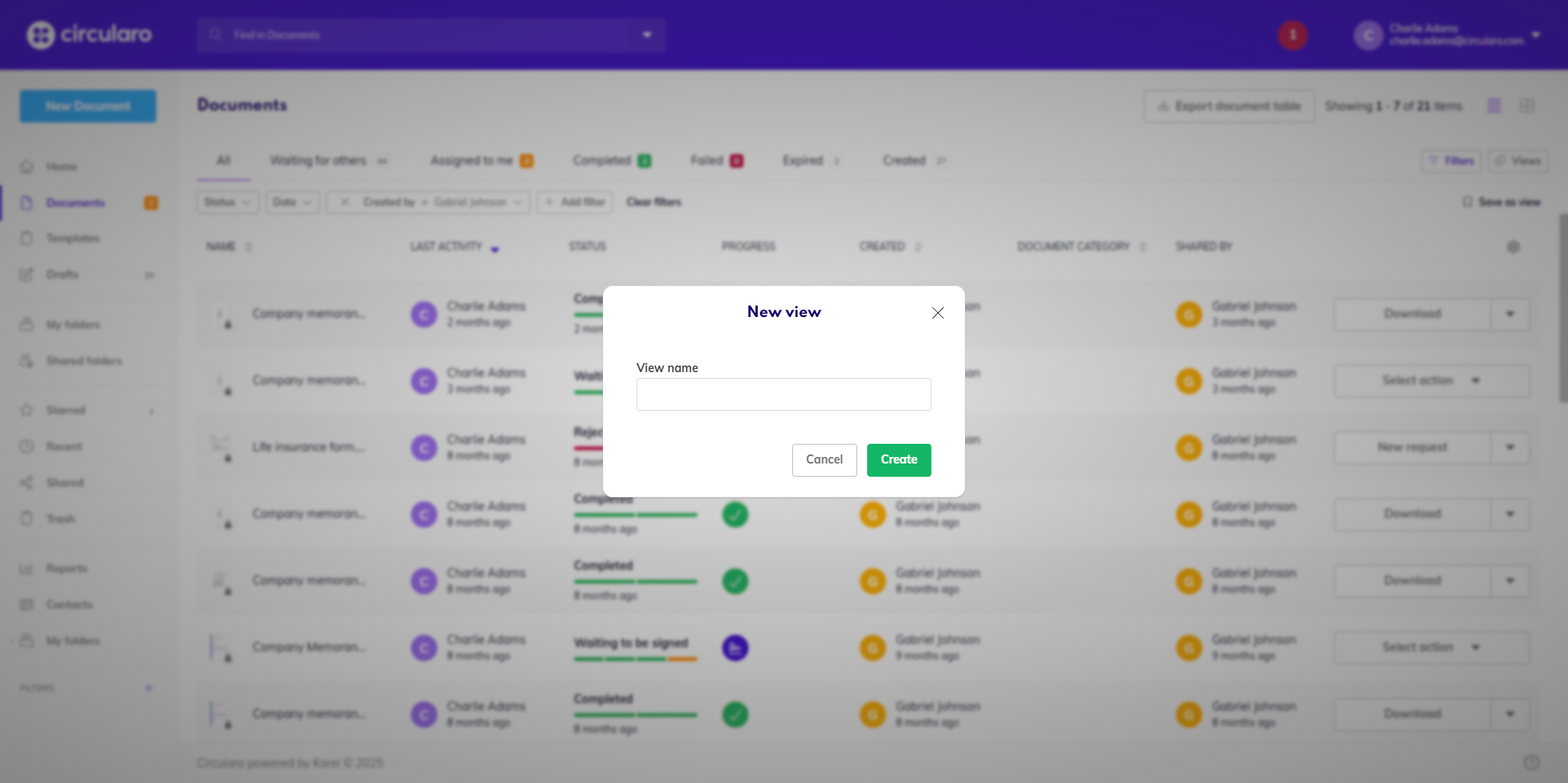Open Home from the sidebar
Screen dimensions: 1568x783
[x=61, y=166]
